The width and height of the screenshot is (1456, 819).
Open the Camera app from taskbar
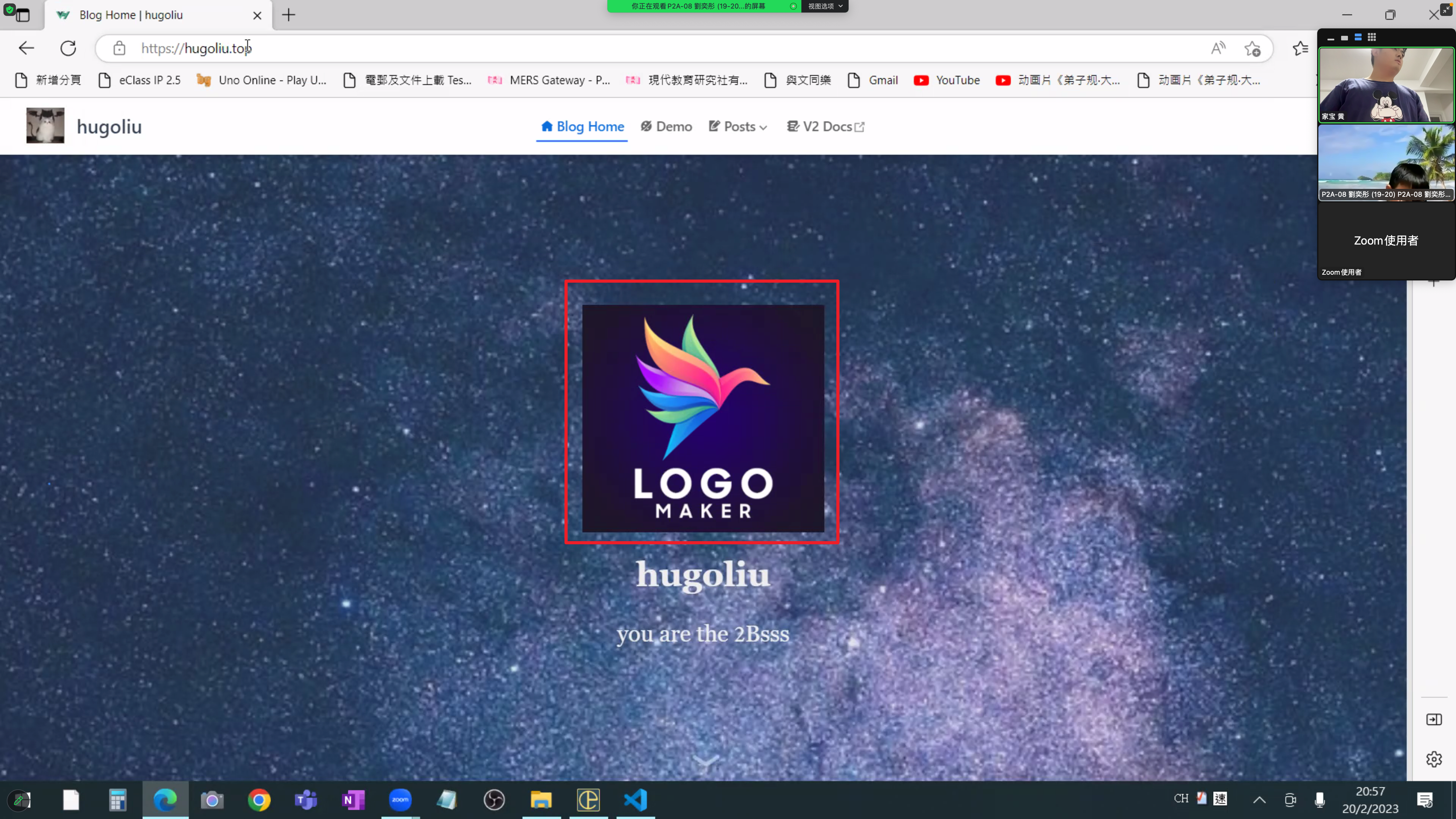212,800
